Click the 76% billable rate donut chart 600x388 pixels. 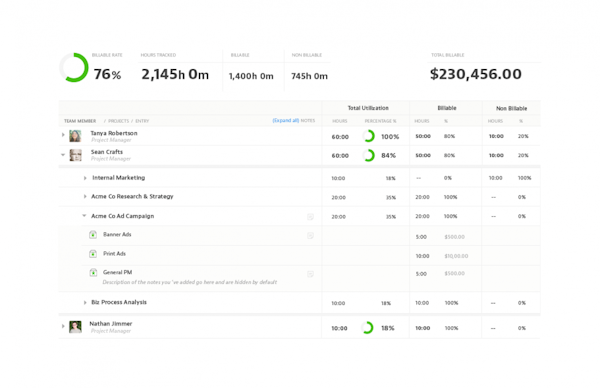74,67
